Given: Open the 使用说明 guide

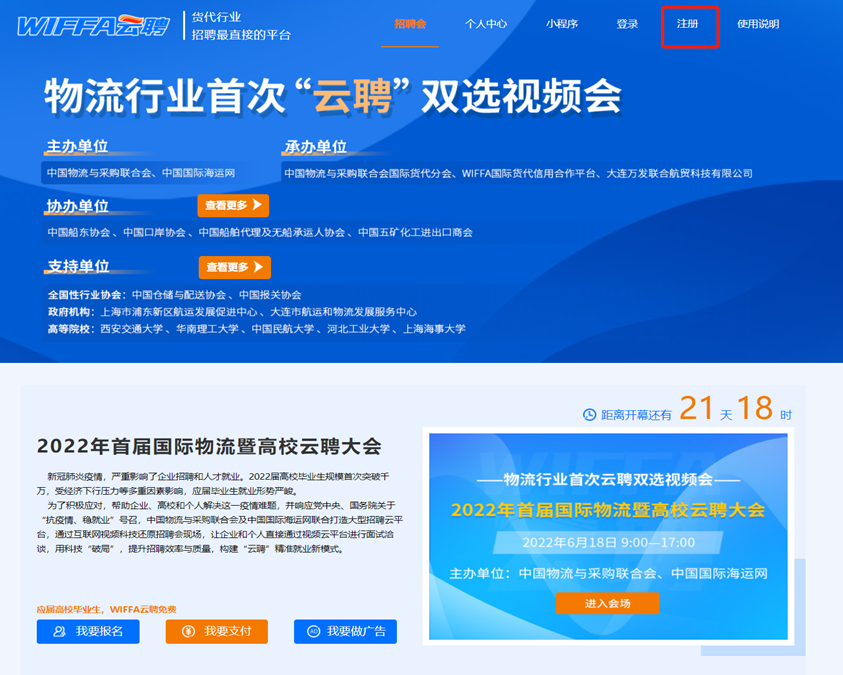Looking at the screenshot, I should [x=758, y=24].
